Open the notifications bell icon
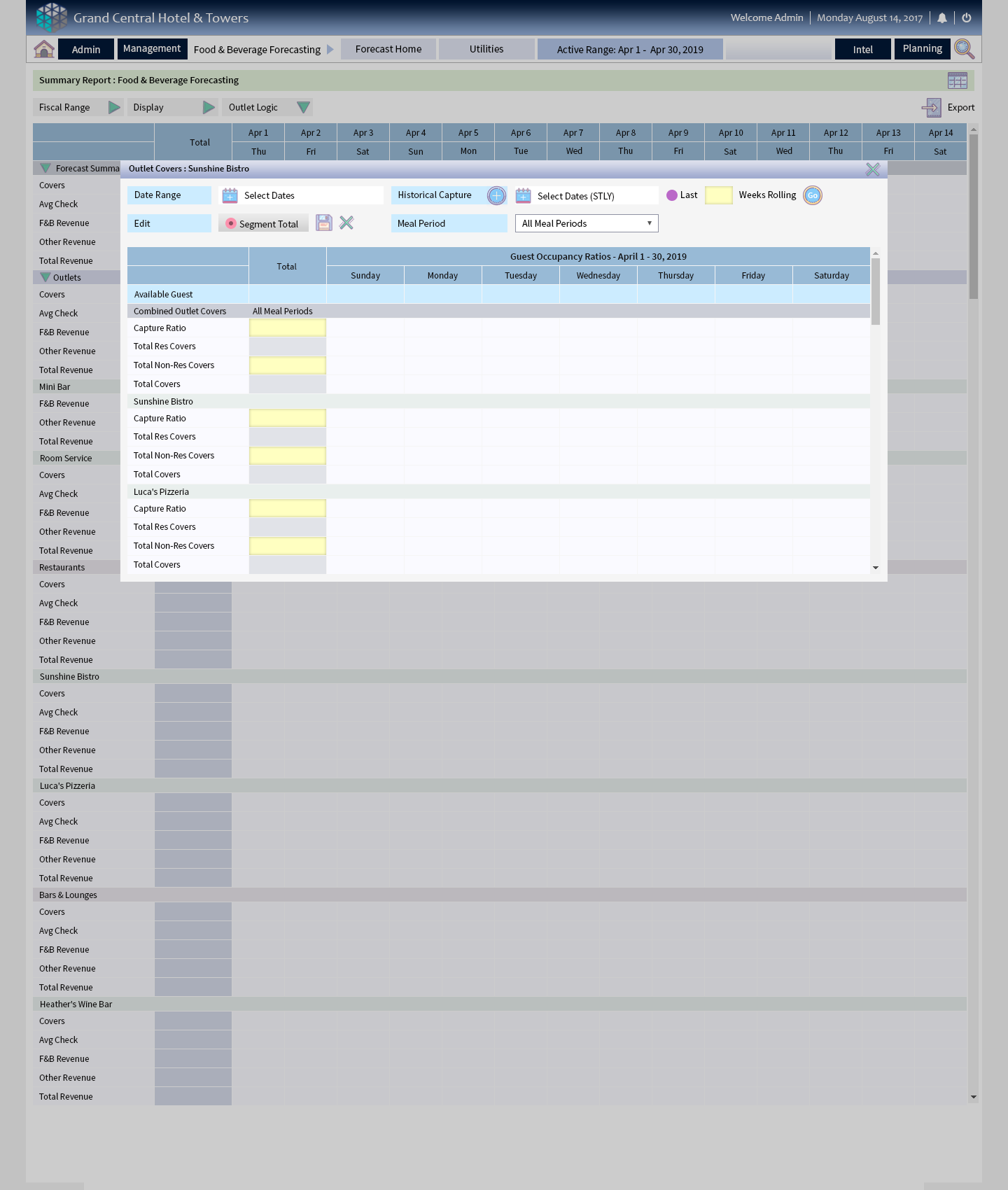The image size is (1008, 1190). 942,18
